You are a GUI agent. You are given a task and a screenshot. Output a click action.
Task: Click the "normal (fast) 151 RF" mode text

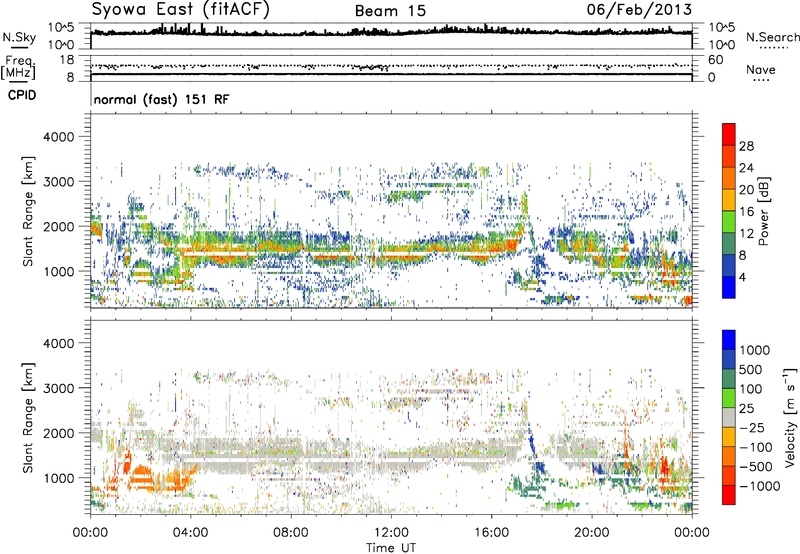tap(161, 99)
